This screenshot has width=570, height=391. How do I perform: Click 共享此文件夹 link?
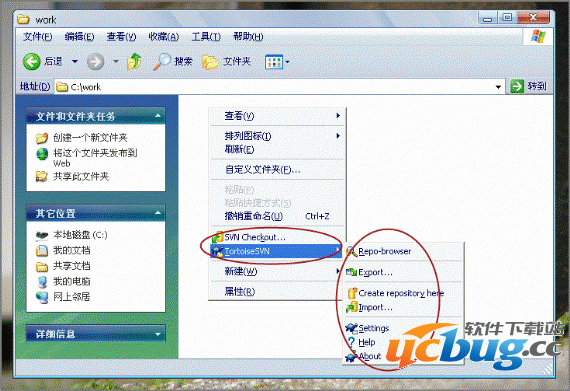[x=81, y=177]
